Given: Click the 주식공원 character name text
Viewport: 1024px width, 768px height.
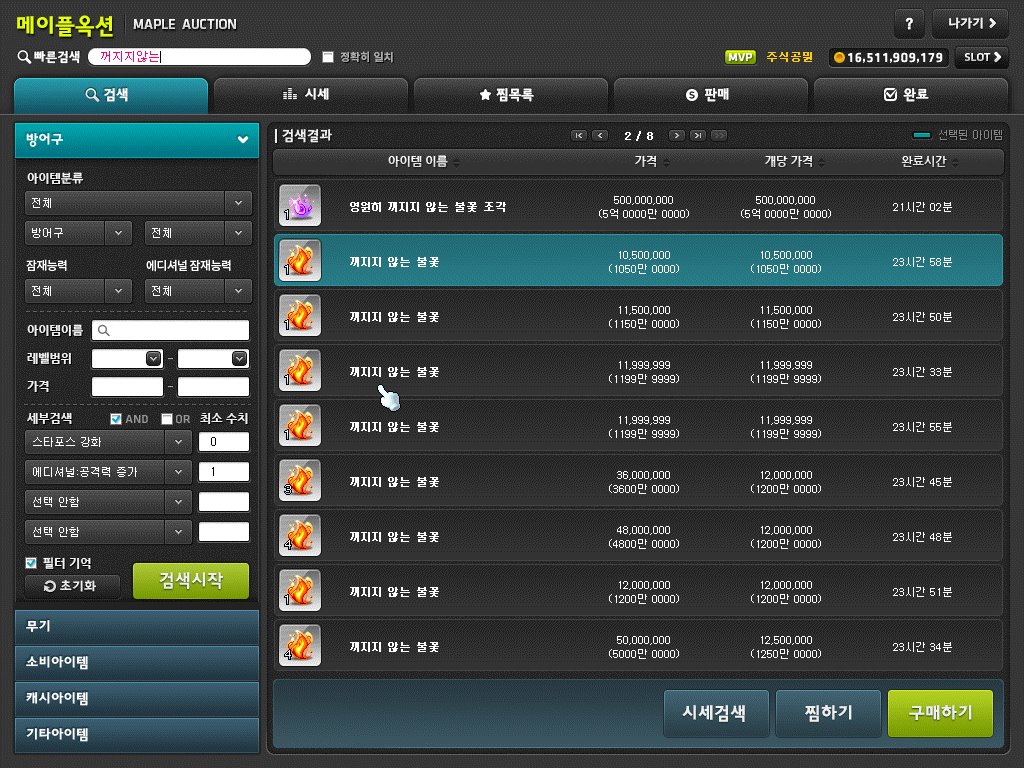Looking at the screenshot, I should pyautogui.click(x=789, y=57).
